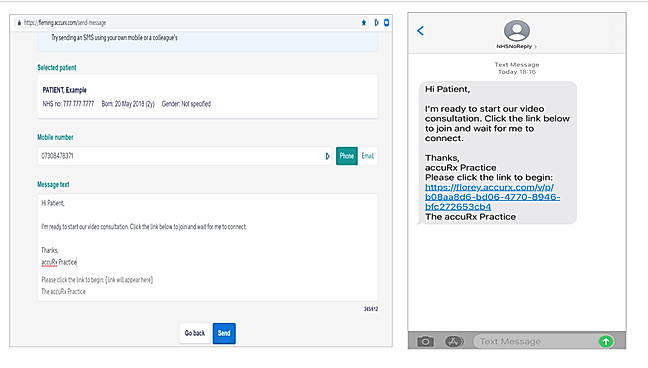Click inside the Message text box
Viewport: 648px width, 368px height.
click(x=207, y=247)
